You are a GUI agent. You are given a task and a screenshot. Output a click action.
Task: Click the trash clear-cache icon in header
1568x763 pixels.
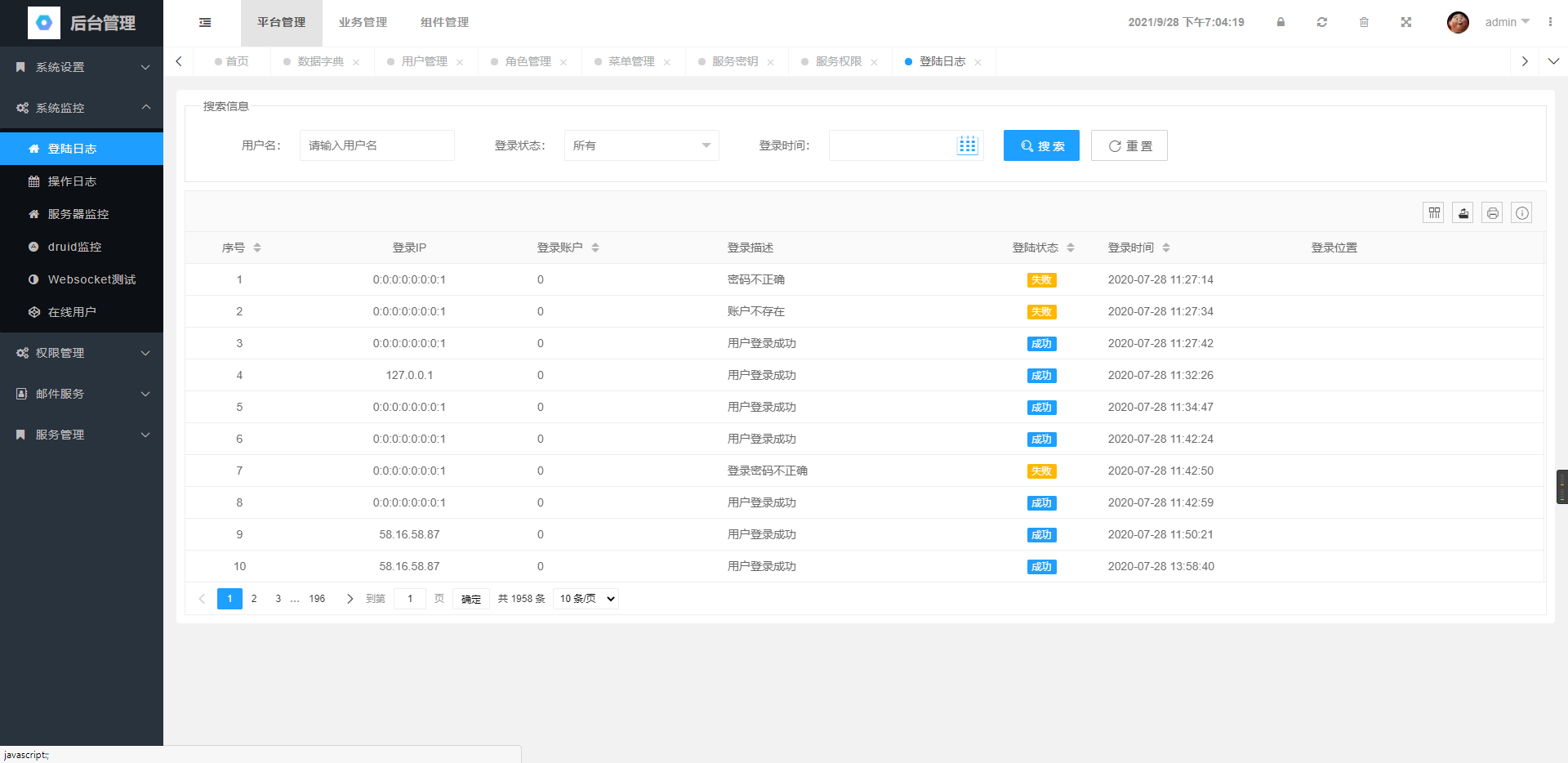point(1364,22)
